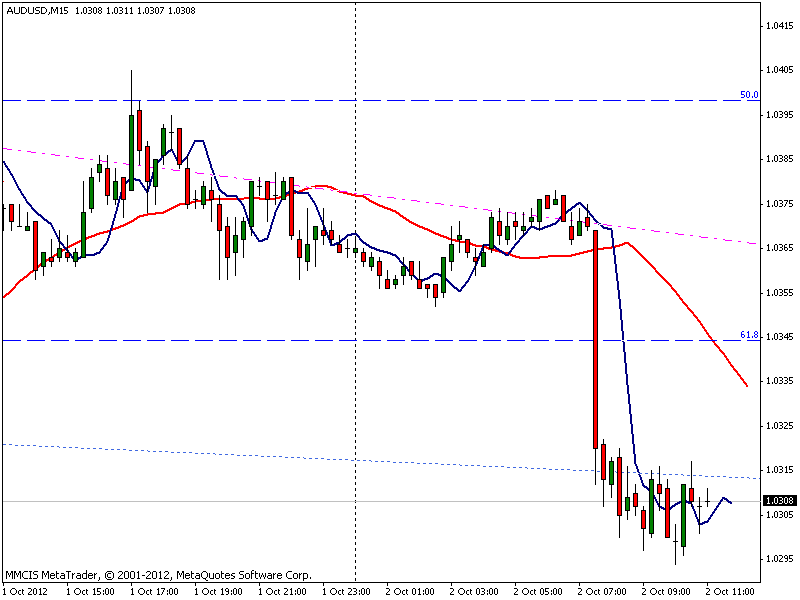
Task: Click the 2 Oct 03:00 time label
Action: pos(474,592)
